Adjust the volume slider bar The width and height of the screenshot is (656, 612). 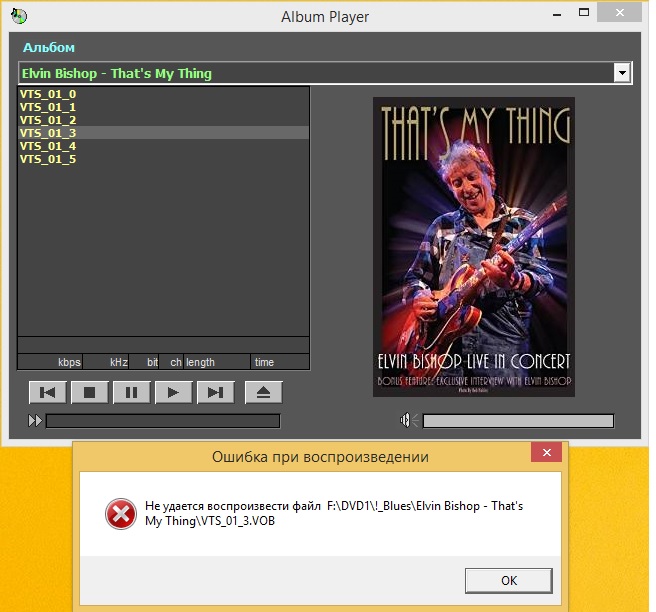pos(518,421)
